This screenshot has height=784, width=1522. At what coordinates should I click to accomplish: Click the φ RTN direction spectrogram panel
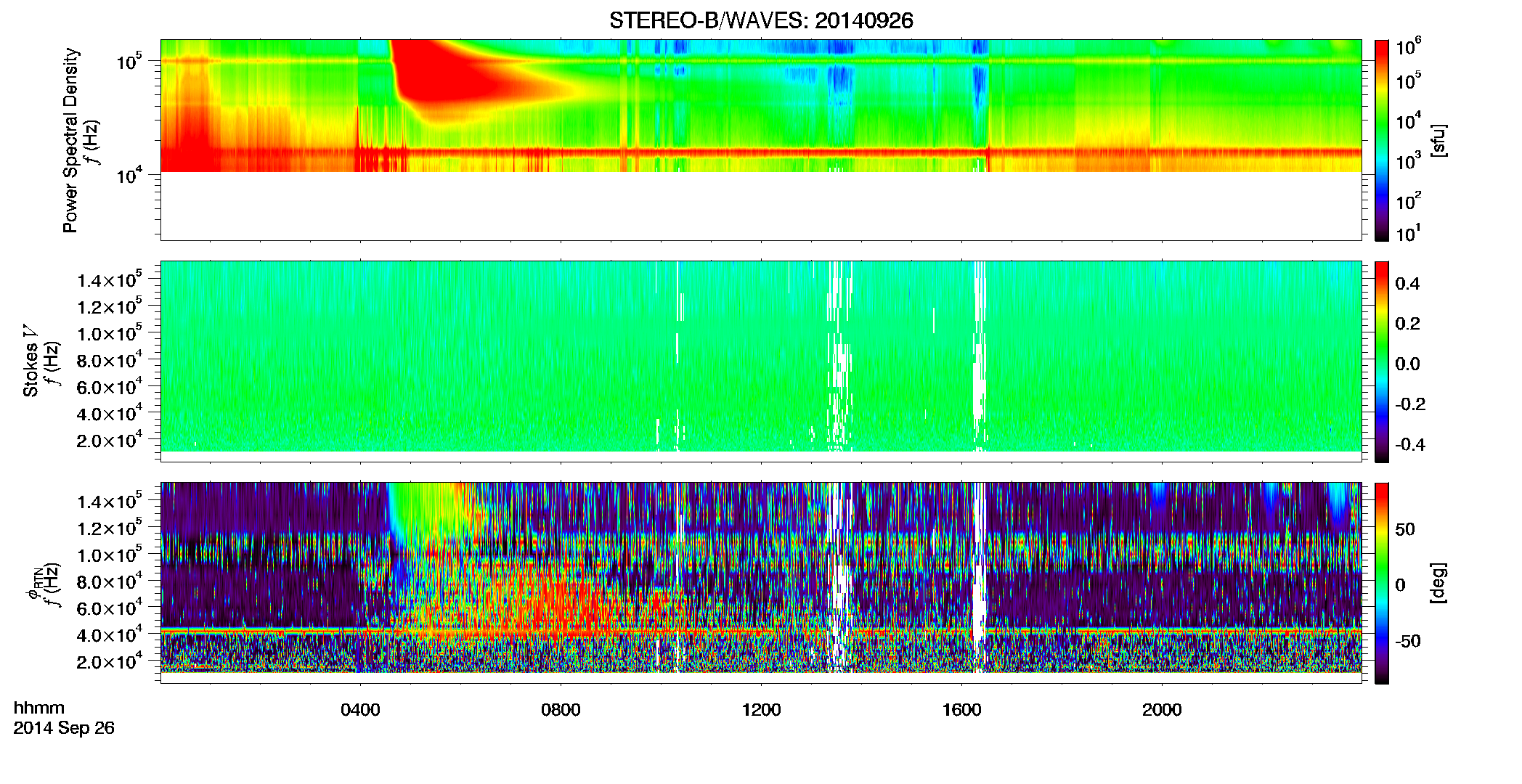pyautogui.click(x=761, y=582)
